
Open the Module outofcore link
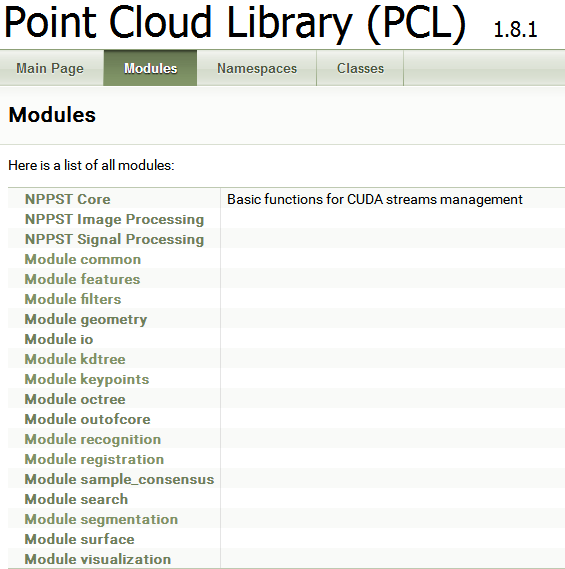coord(87,419)
